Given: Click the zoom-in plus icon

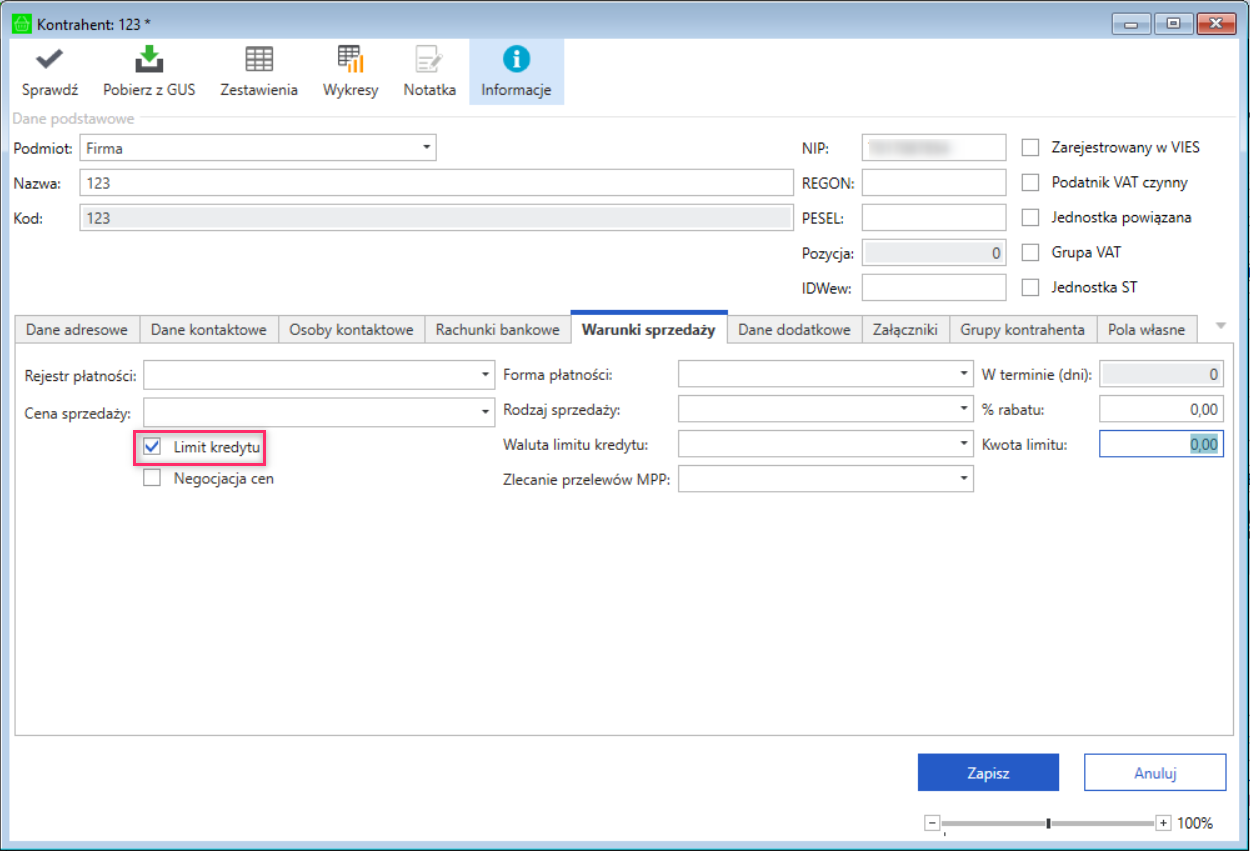Looking at the screenshot, I should (x=1163, y=823).
